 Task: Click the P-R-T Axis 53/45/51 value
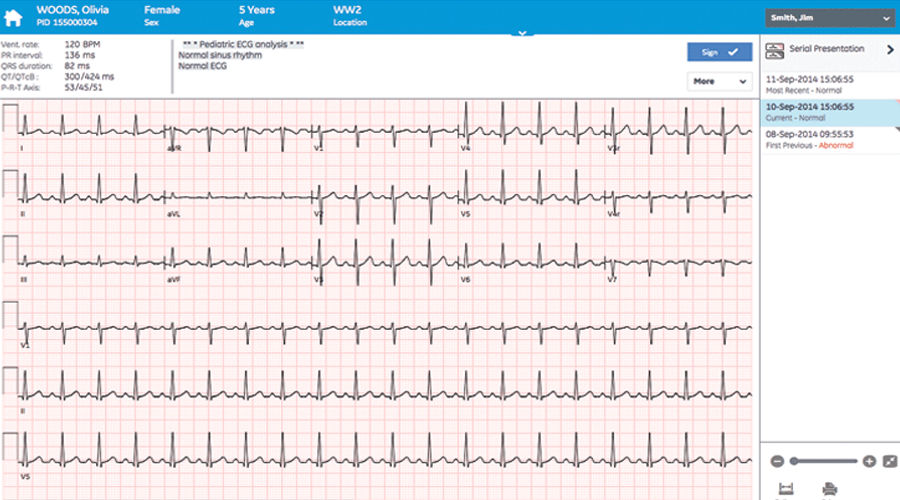point(83,87)
